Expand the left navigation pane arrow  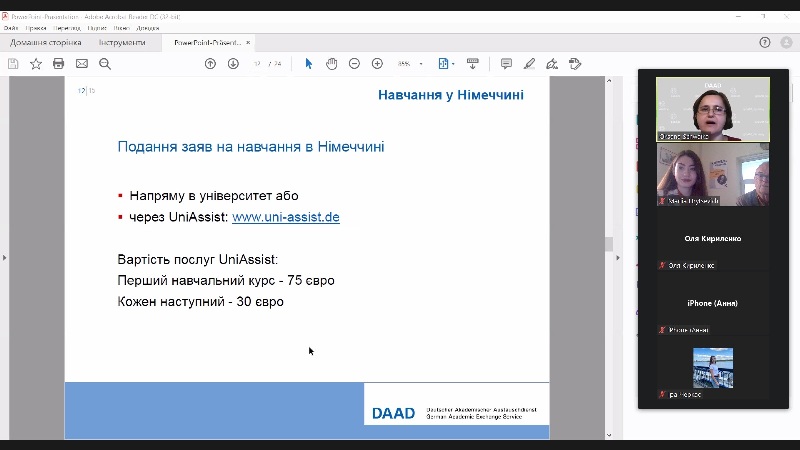coord(5,258)
